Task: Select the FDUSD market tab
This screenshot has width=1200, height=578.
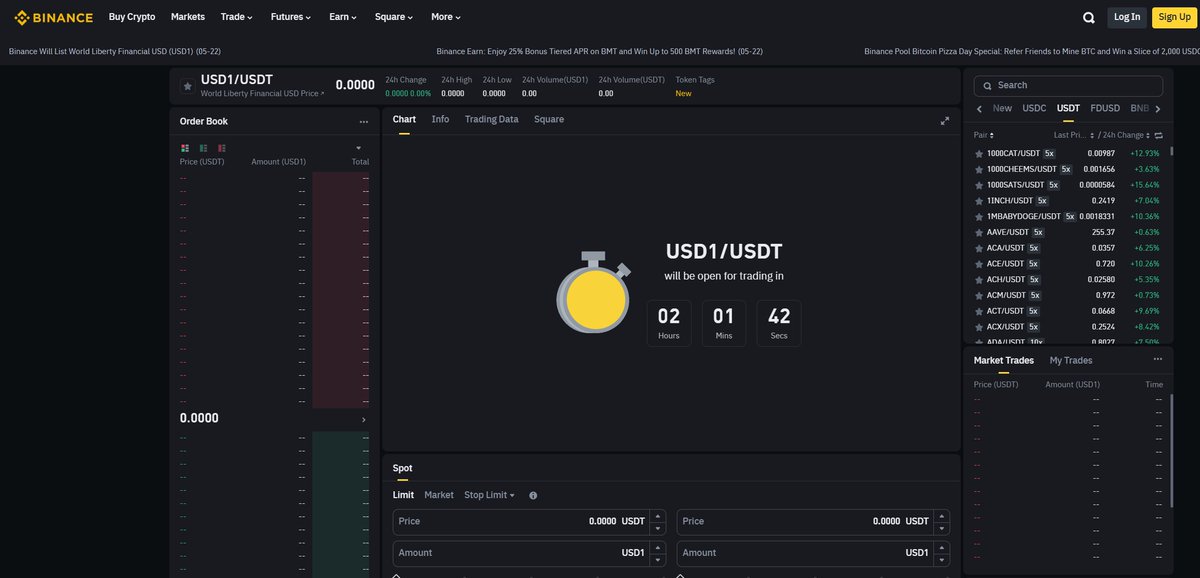Action: 1105,108
